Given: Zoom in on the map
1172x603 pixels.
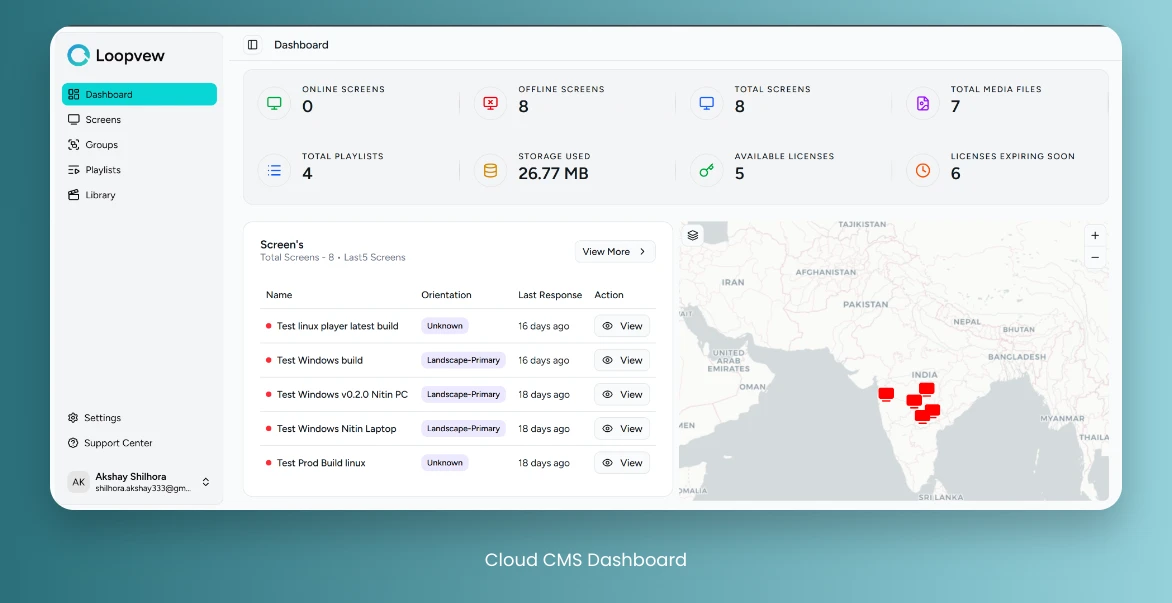Looking at the screenshot, I should point(1095,235).
